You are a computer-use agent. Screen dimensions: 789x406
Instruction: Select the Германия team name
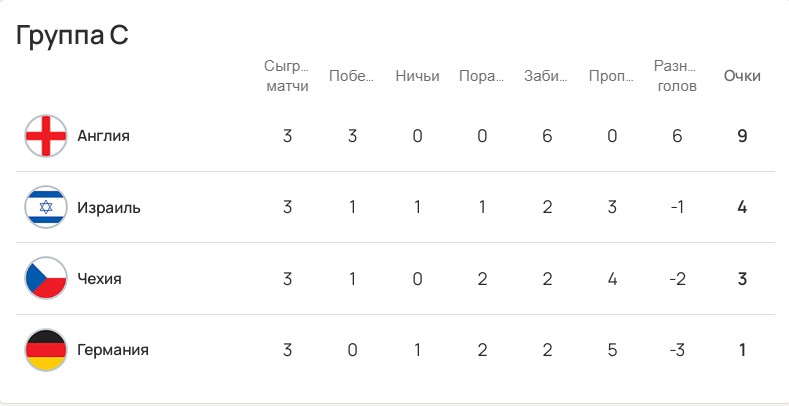coord(113,351)
